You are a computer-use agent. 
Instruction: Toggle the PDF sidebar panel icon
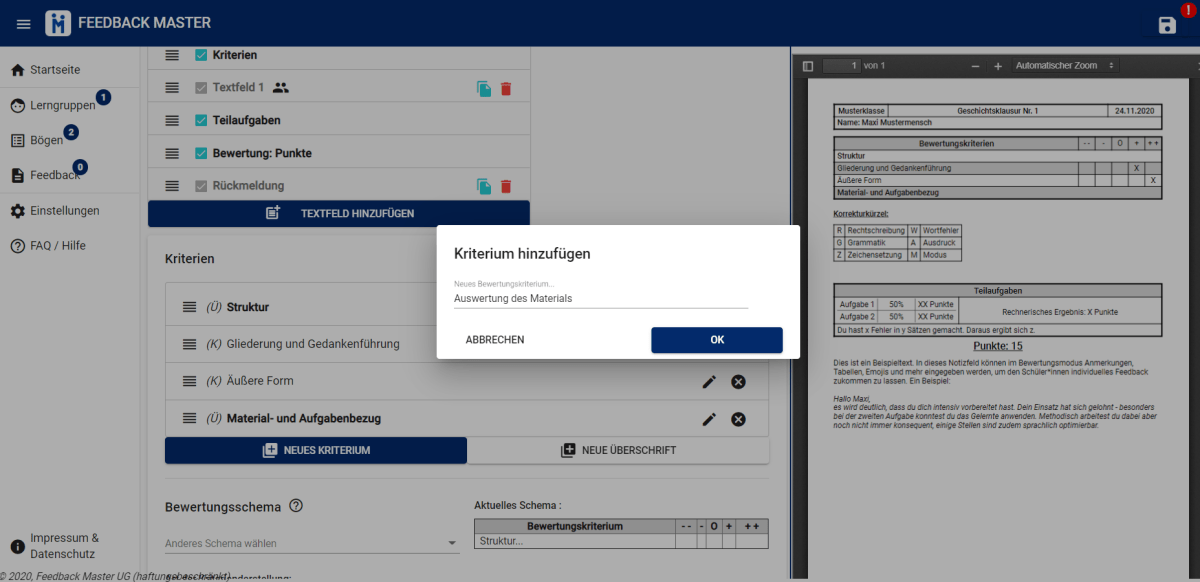[x=808, y=65]
